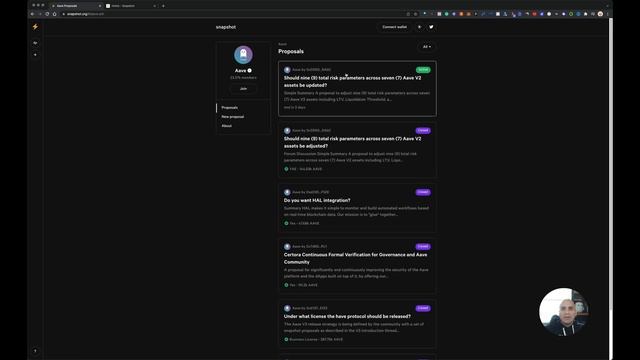The image size is (640, 360).
Task: Click the green Active status badge
Action: (x=423, y=70)
